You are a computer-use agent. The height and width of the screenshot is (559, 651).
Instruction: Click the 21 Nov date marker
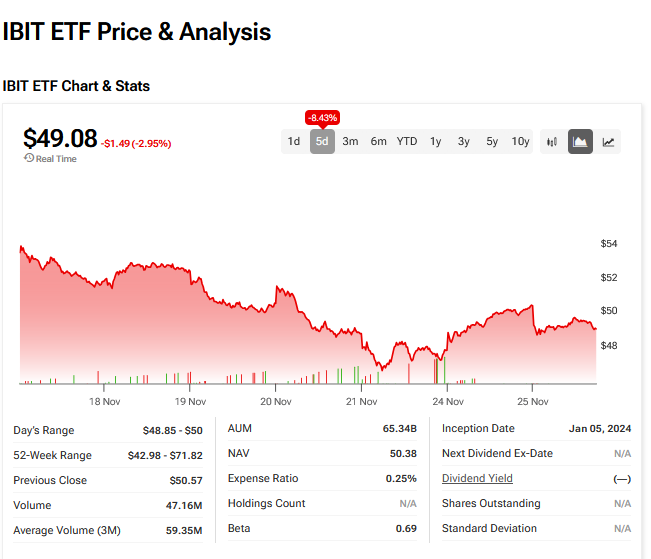pyautogui.click(x=361, y=402)
